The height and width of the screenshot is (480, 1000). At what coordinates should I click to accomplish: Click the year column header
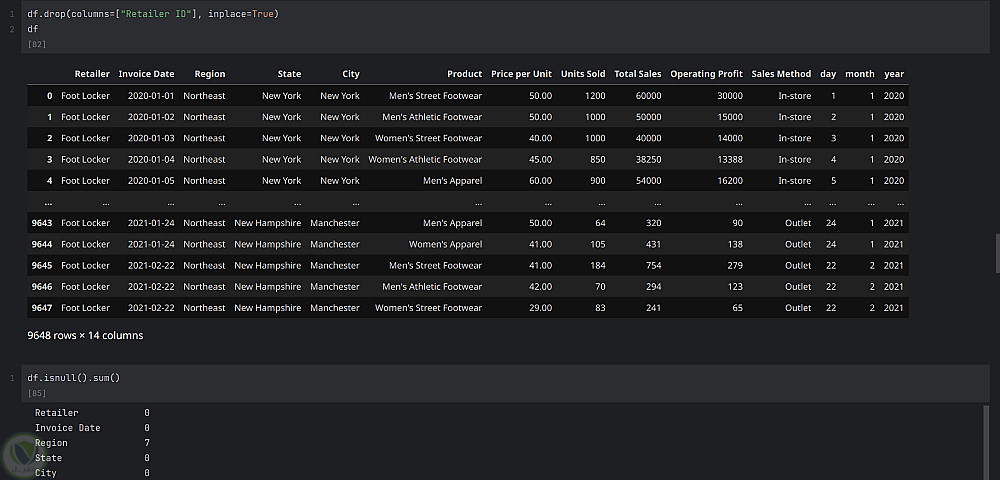tap(893, 74)
